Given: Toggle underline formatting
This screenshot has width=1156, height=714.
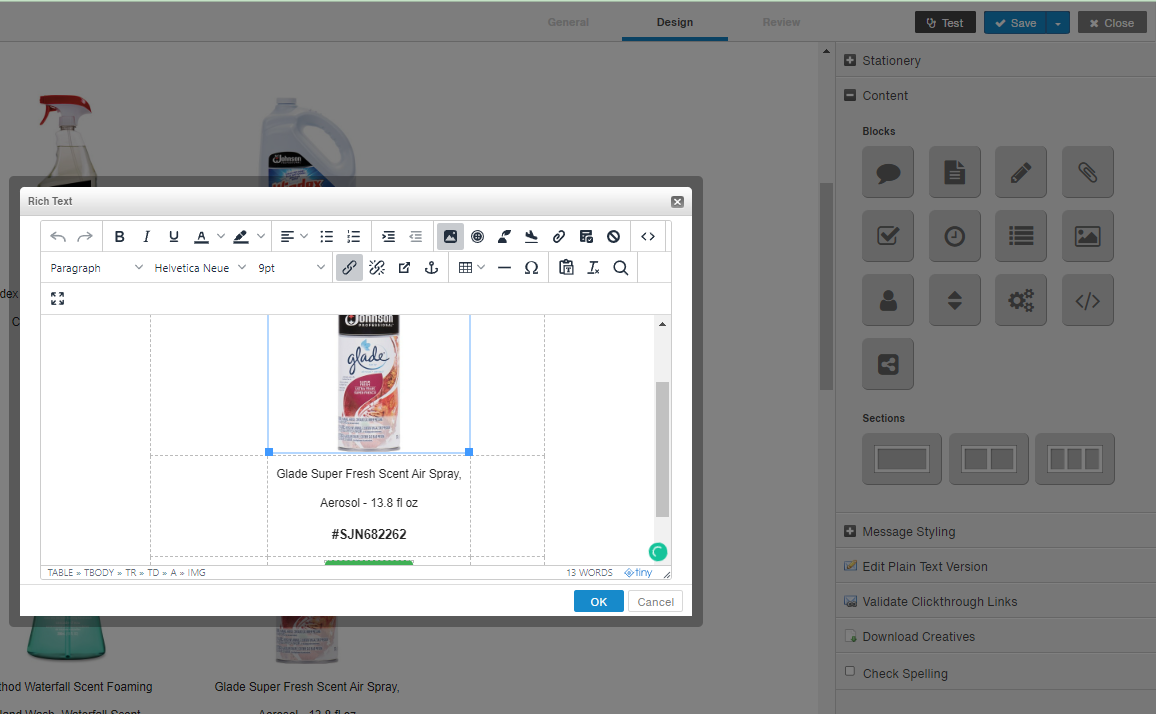Looking at the screenshot, I should [x=173, y=237].
